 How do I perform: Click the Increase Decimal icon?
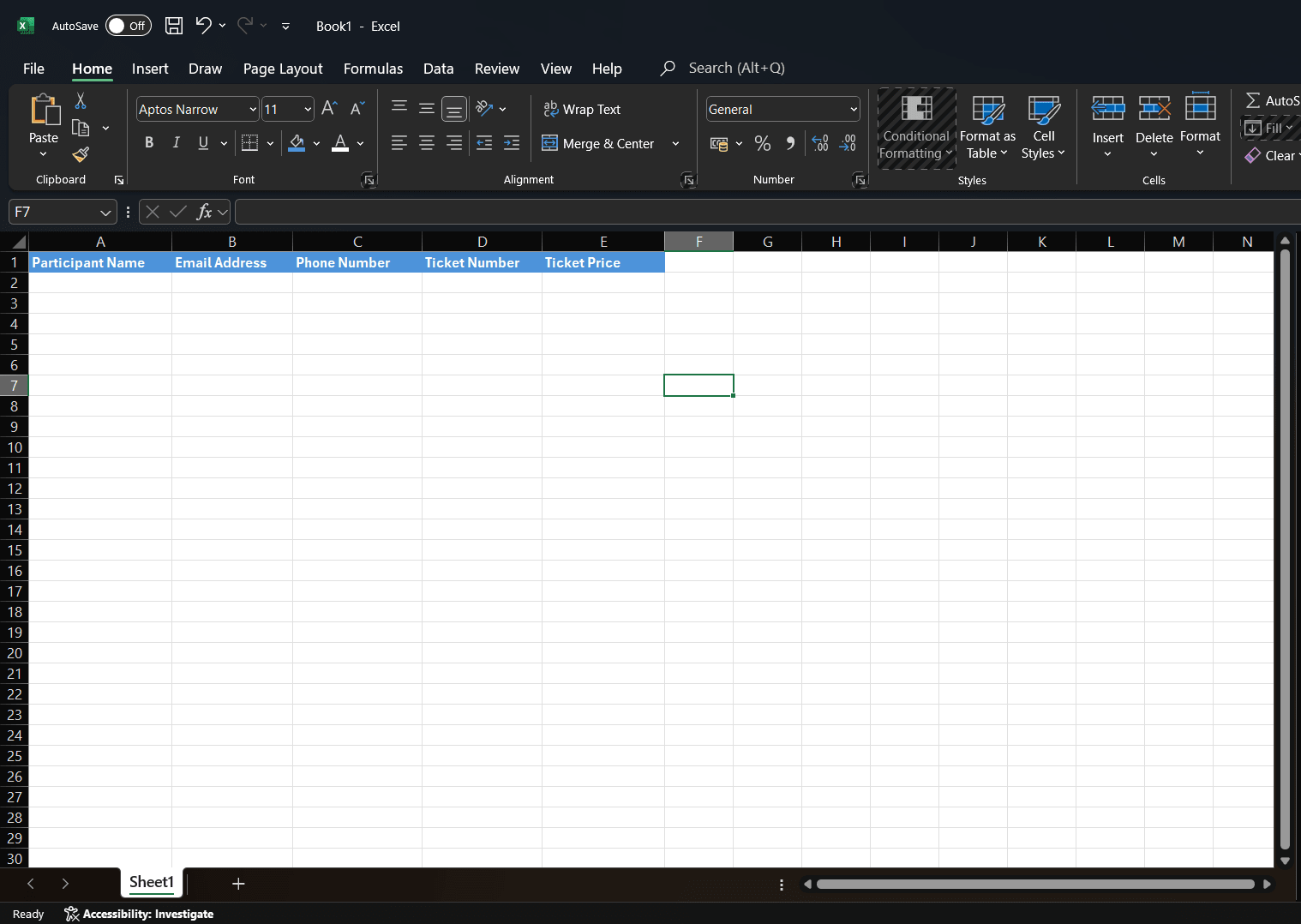820,144
